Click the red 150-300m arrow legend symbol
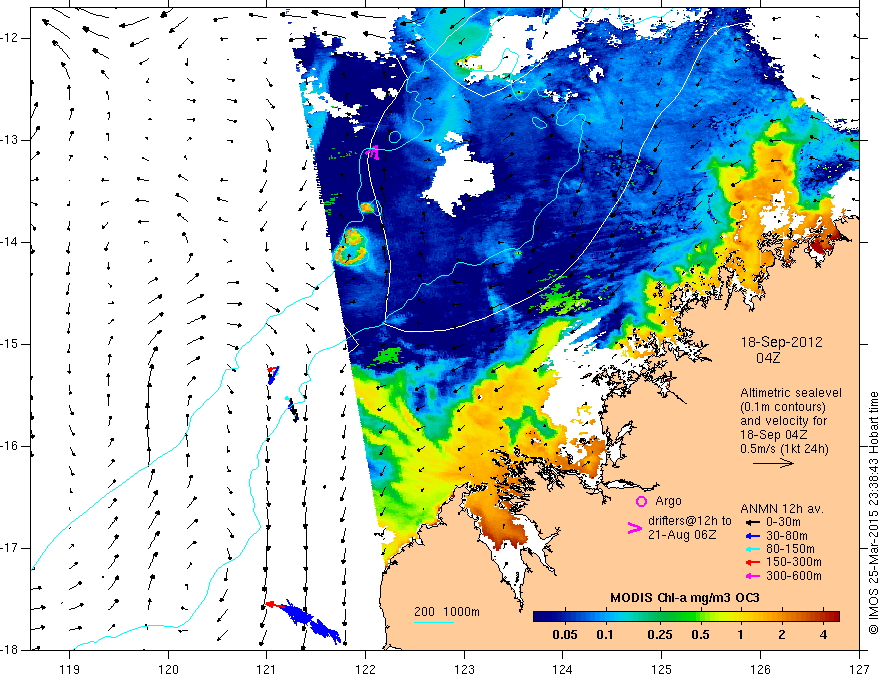 pyautogui.click(x=753, y=563)
